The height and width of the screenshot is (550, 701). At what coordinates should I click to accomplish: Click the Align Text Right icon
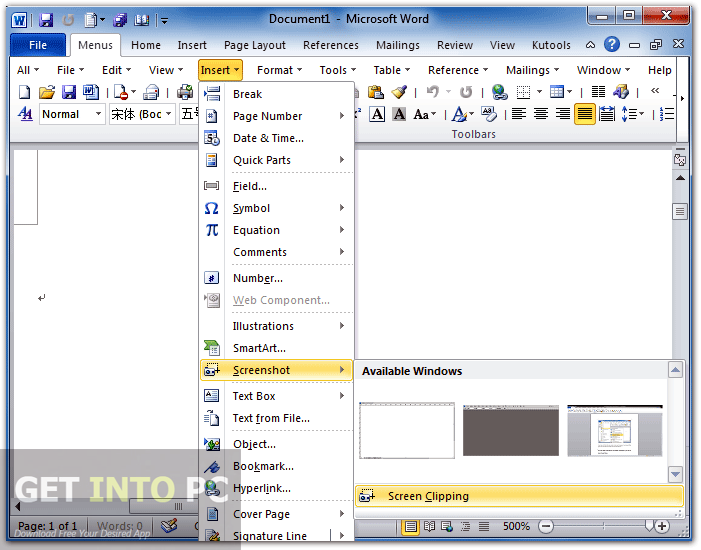[563, 114]
